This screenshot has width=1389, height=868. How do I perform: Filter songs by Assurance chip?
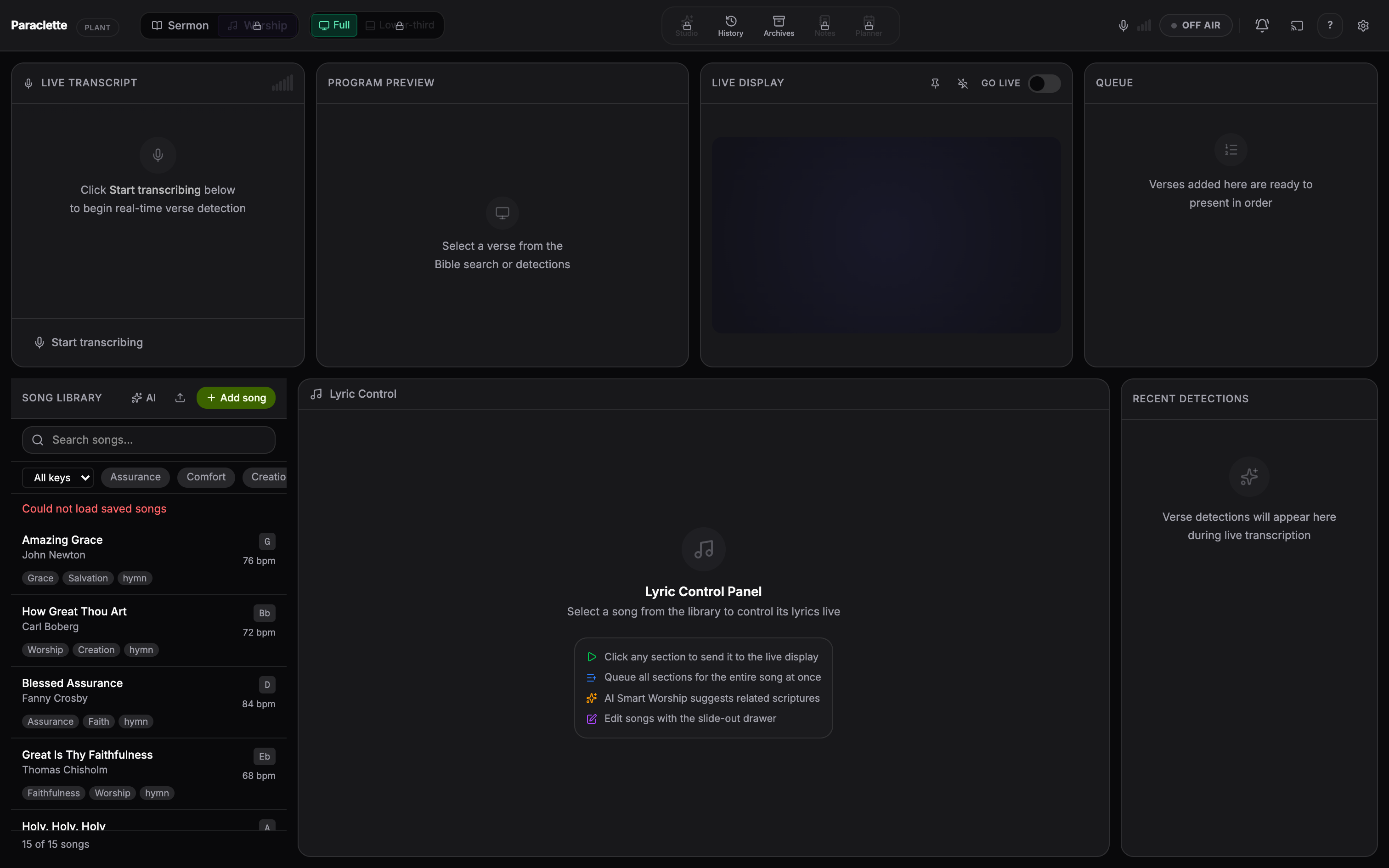136,477
